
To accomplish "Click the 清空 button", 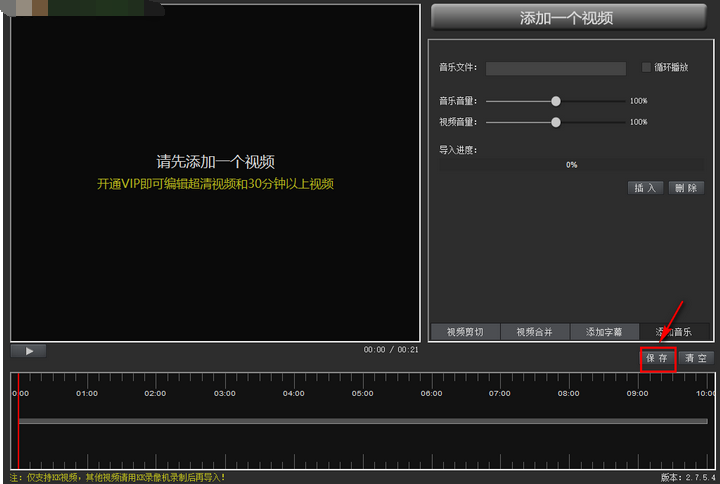I will pyautogui.click(x=696, y=358).
